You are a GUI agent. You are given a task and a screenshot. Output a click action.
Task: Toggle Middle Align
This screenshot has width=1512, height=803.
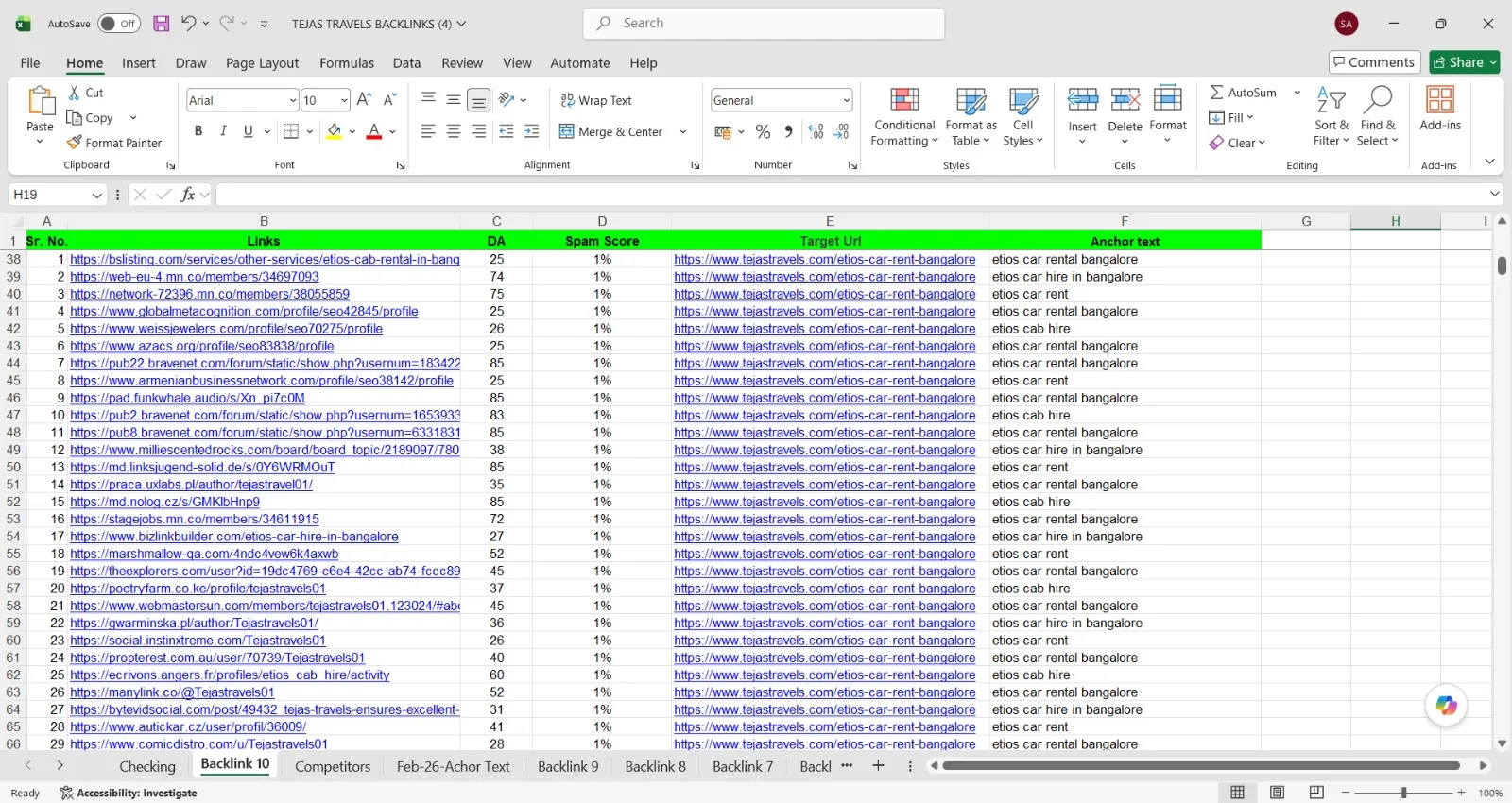[454, 99]
